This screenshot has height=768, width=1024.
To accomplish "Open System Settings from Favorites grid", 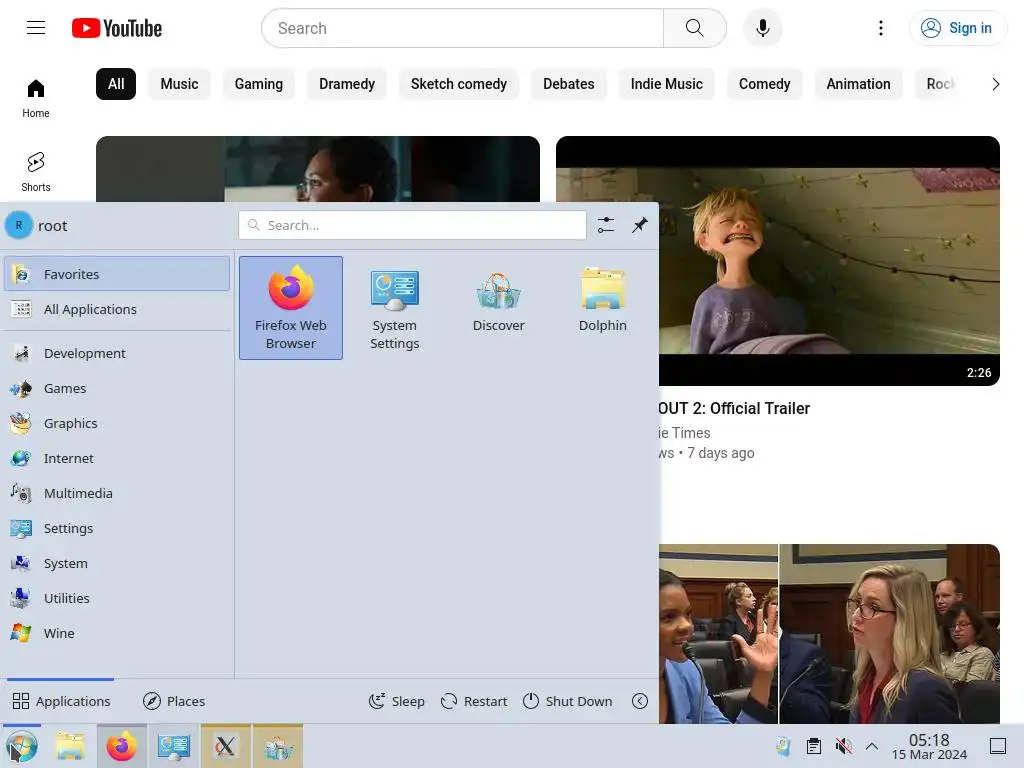I will pyautogui.click(x=394, y=308).
